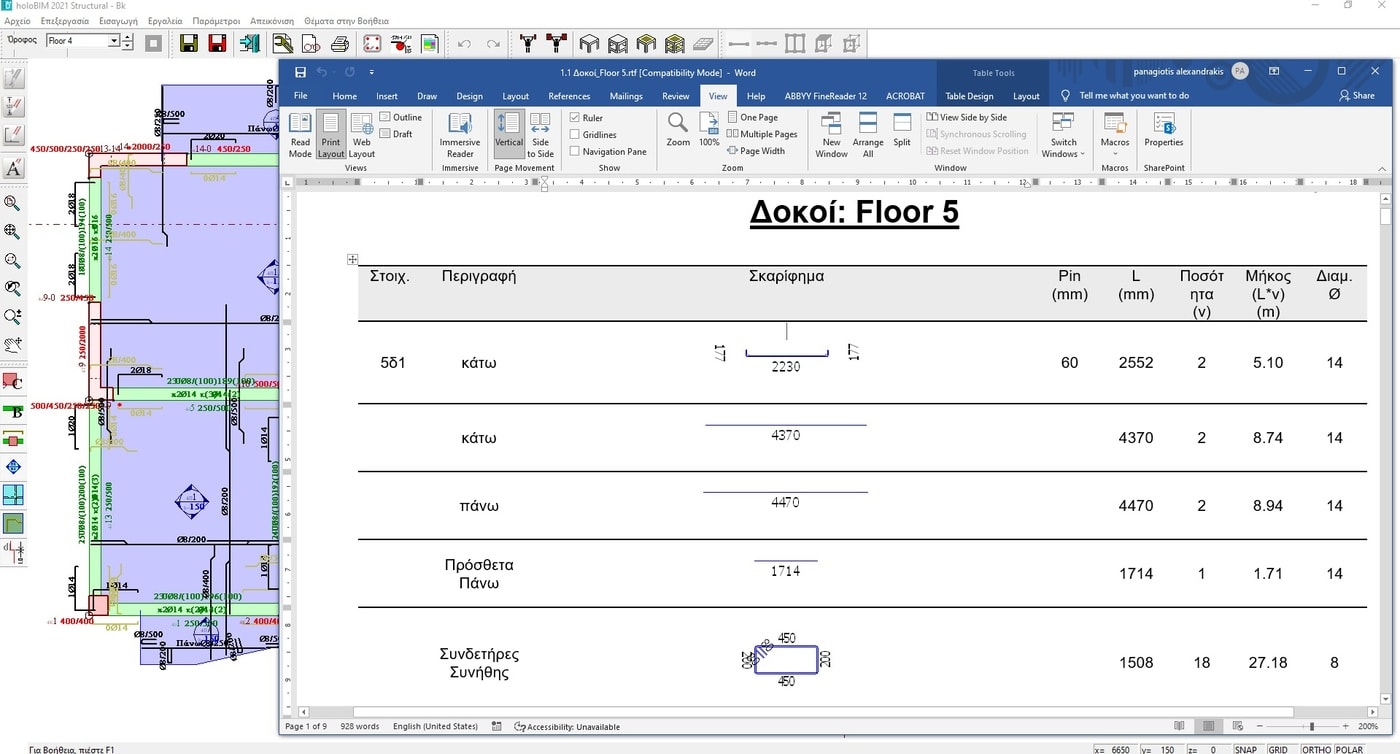The height and width of the screenshot is (754, 1400).
Task: Select Side to Side page movement
Action: pyautogui.click(x=540, y=135)
